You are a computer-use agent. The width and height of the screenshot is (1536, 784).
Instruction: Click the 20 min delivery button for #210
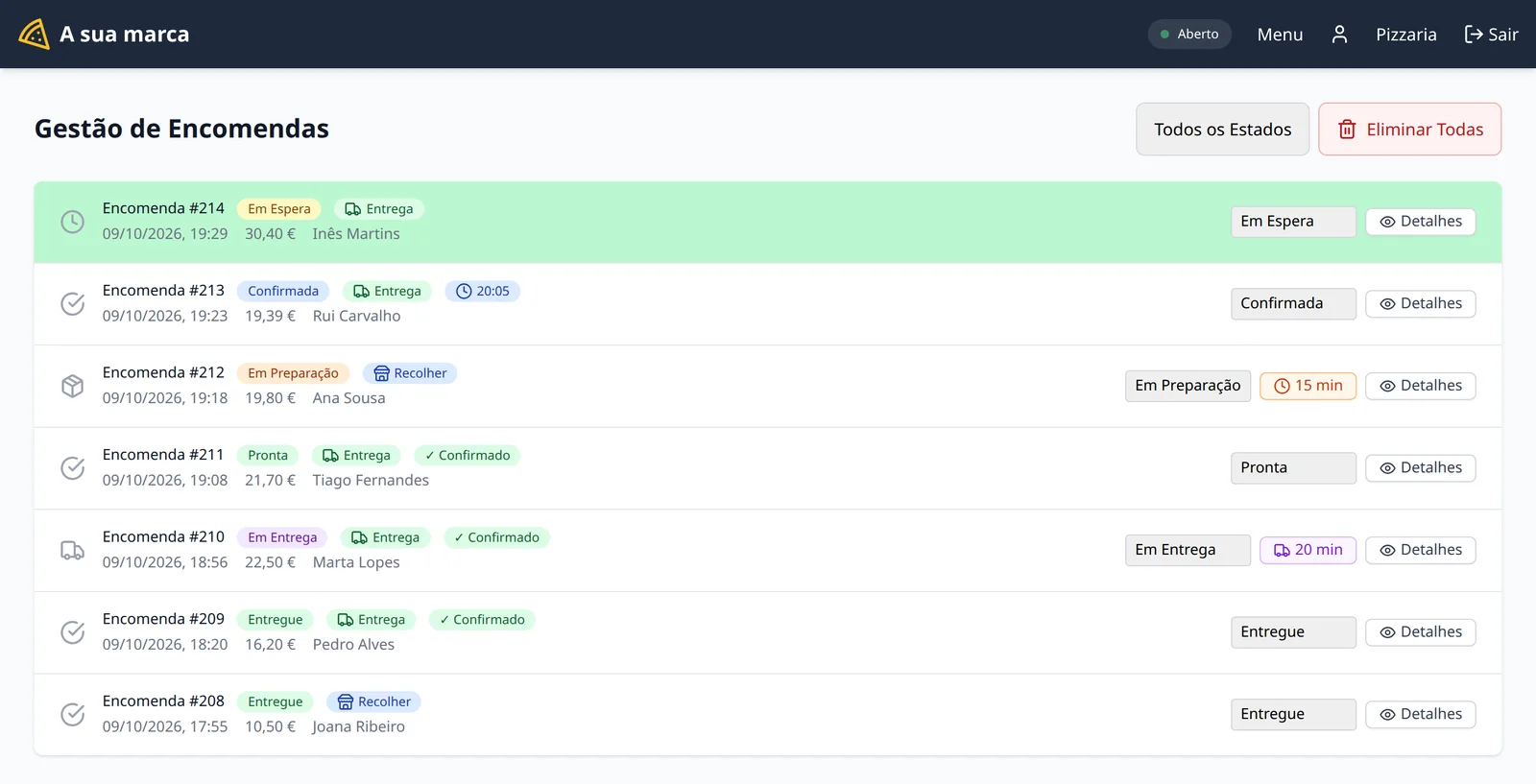click(x=1308, y=550)
